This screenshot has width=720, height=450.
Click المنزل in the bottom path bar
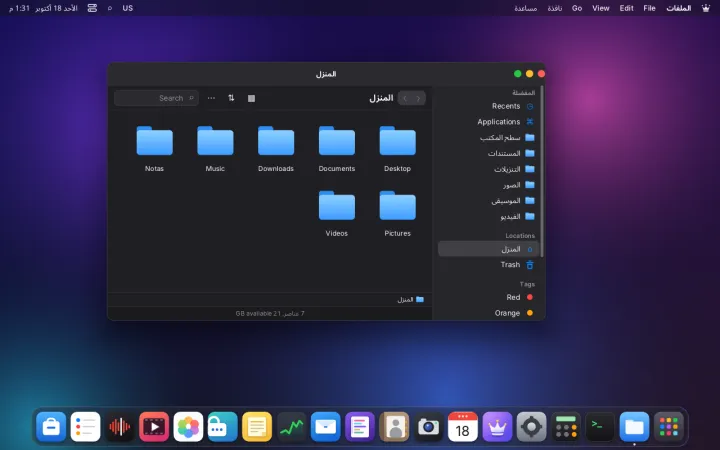410,299
